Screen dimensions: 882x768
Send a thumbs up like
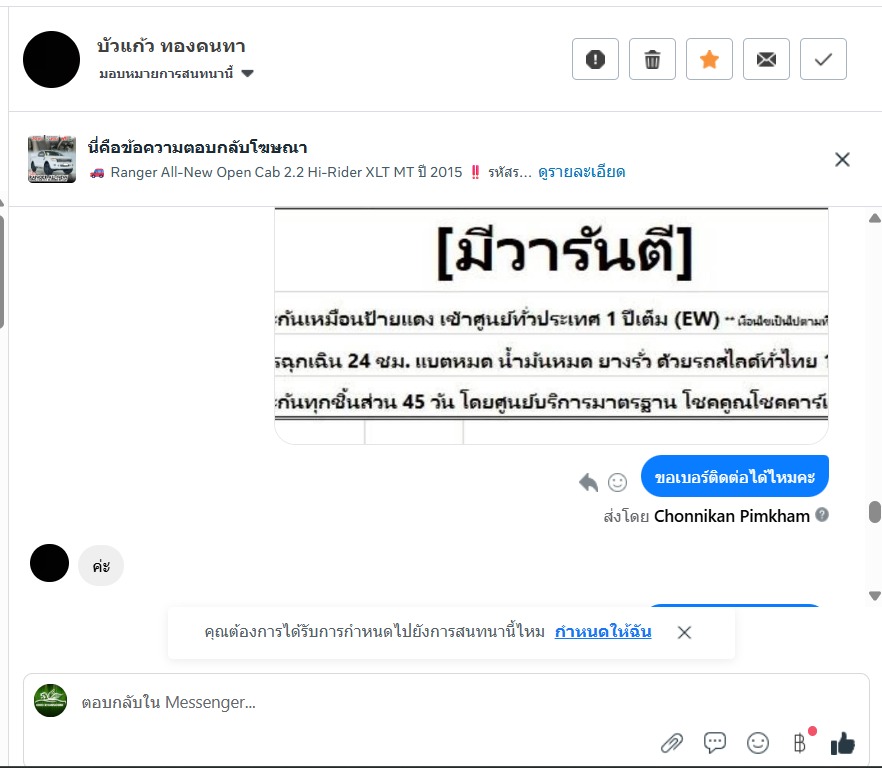coord(843,743)
